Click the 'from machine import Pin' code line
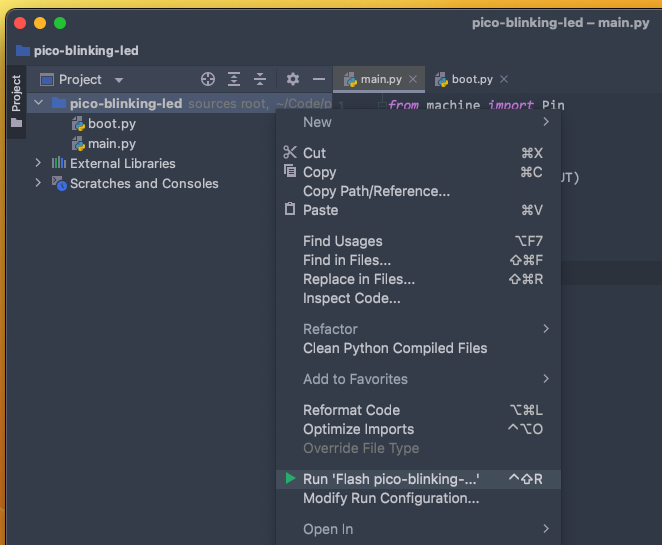Viewport: 662px width, 545px height. [x=476, y=105]
